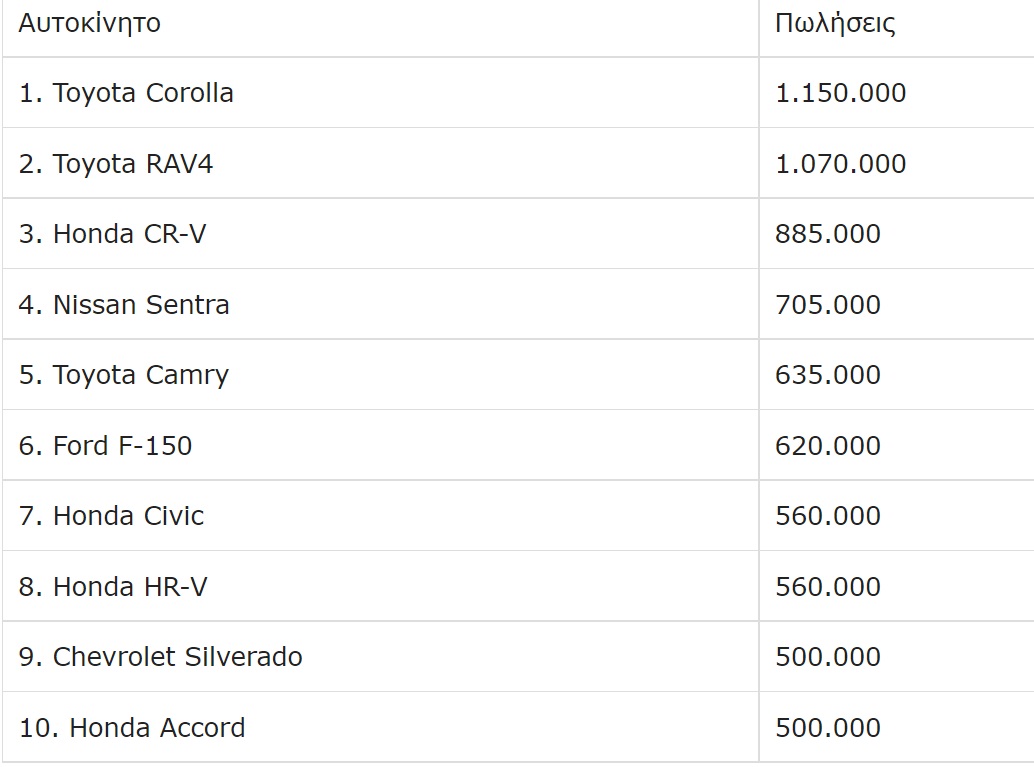Click the Honda Accord entry
1034x767 pixels.
tap(132, 727)
